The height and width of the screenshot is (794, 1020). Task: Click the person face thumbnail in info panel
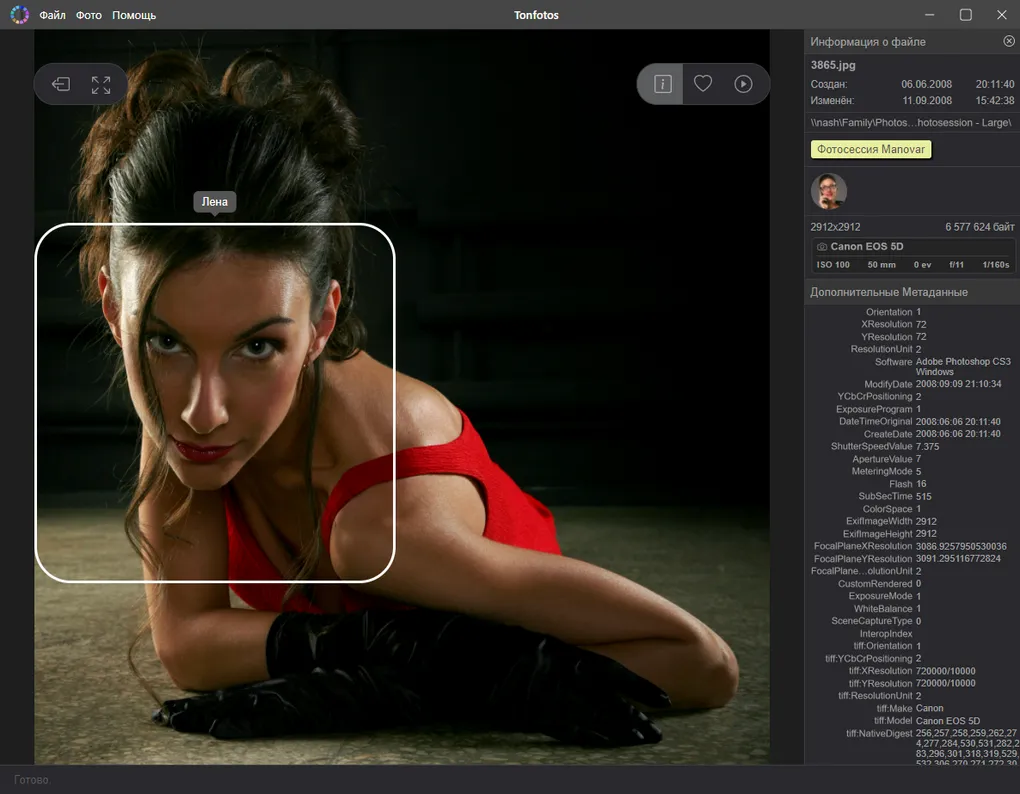pyautogui.click(x=829, y=191)
